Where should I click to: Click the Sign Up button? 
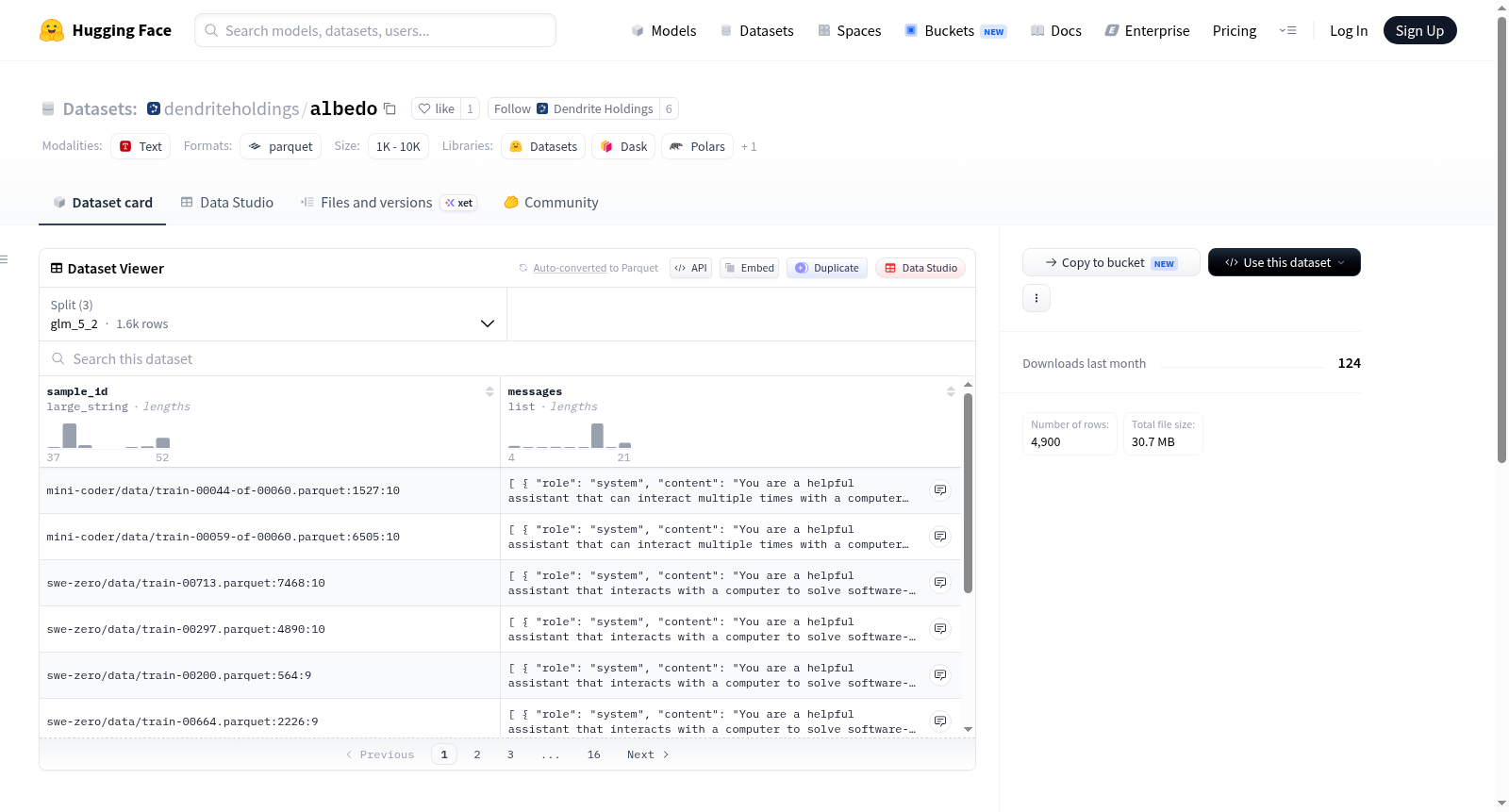1419,30
